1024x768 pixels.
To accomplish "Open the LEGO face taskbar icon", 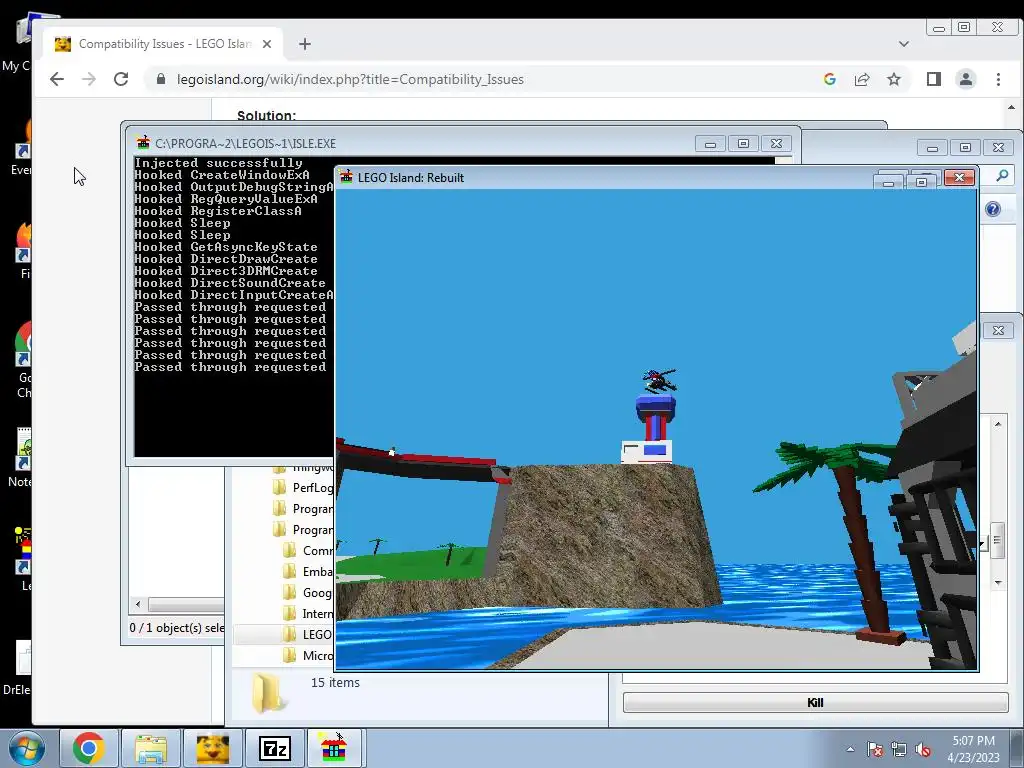I will point(212,748).
